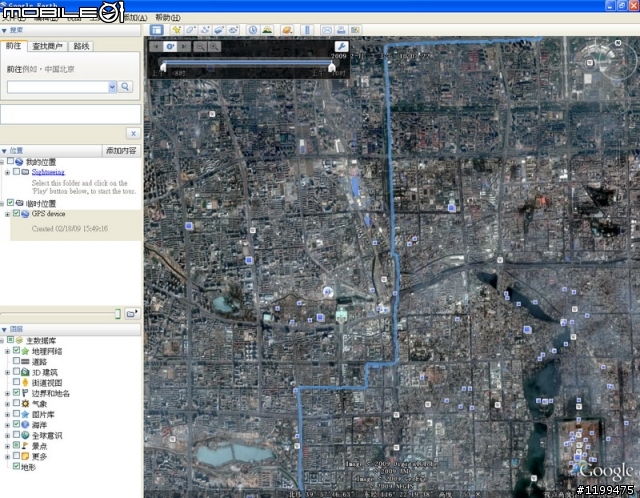Collapse the layers panel via its triangle
The image size is (640, 498).
point(4,329)
